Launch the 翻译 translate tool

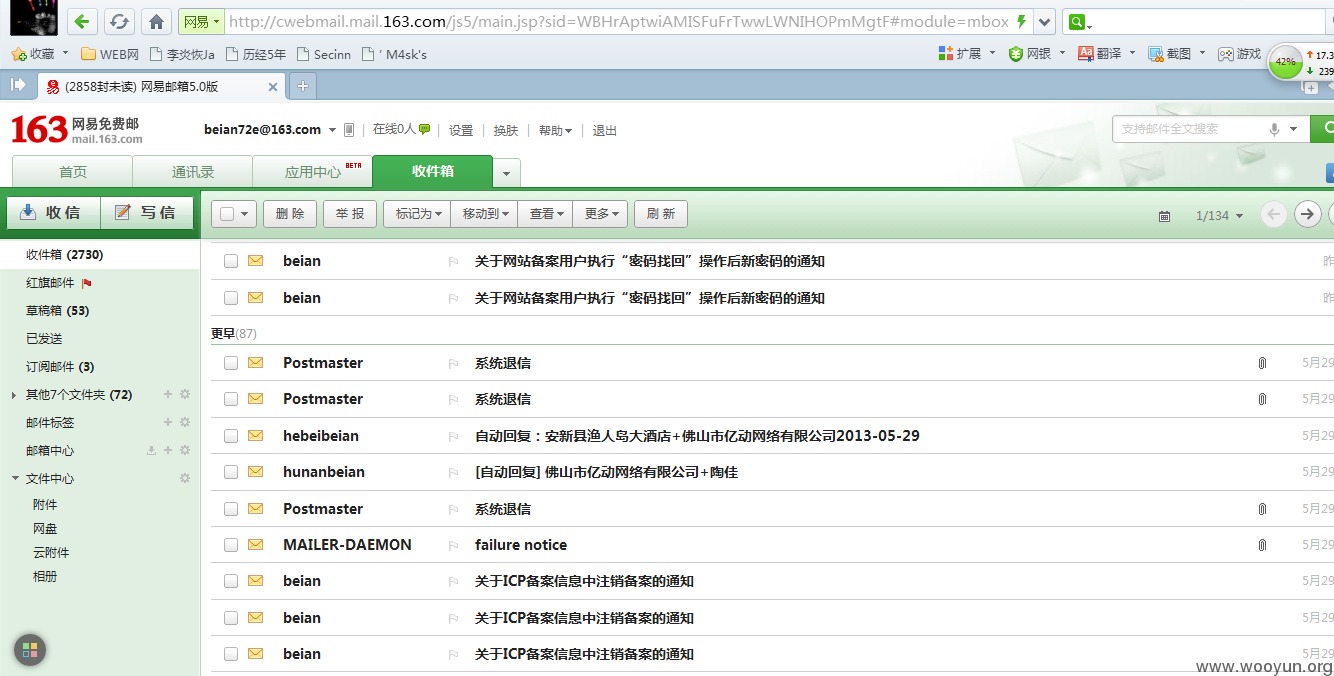tap(1086, 53)
